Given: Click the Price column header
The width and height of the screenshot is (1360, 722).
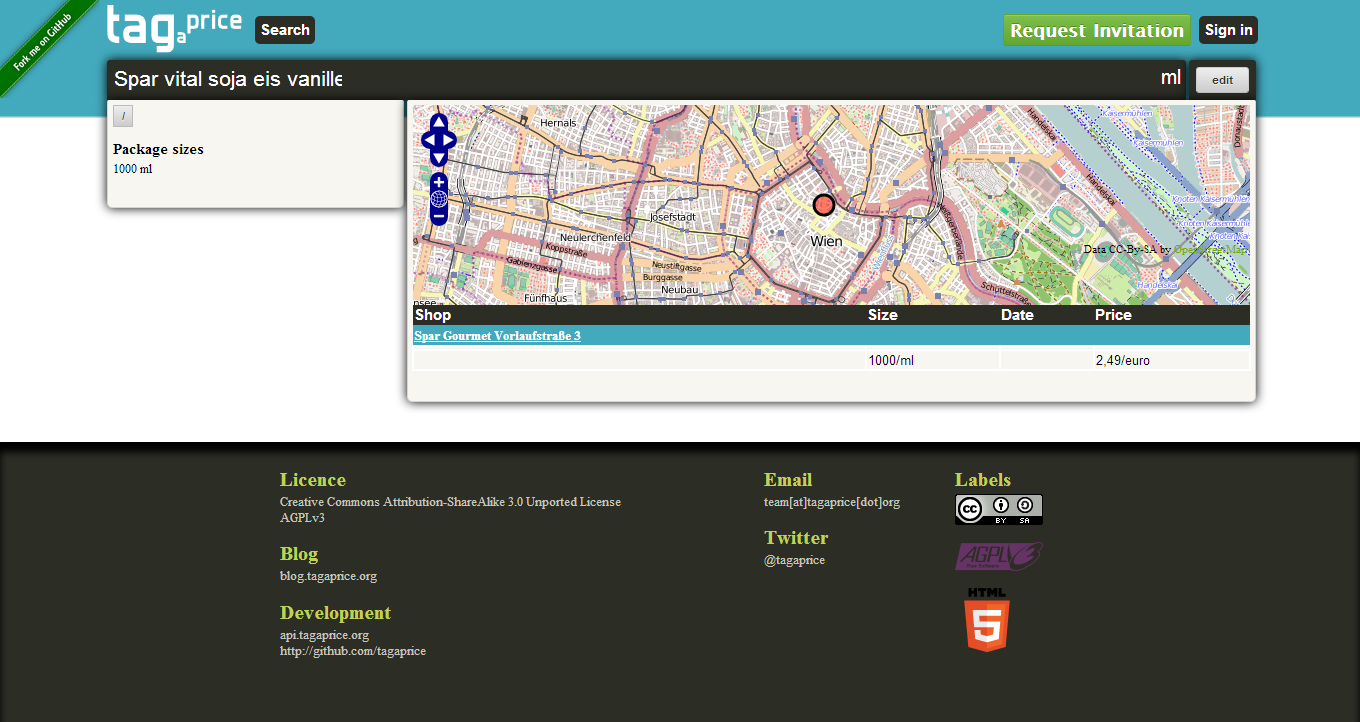Looking at the screenshot, I should [x=1113, y=315].
